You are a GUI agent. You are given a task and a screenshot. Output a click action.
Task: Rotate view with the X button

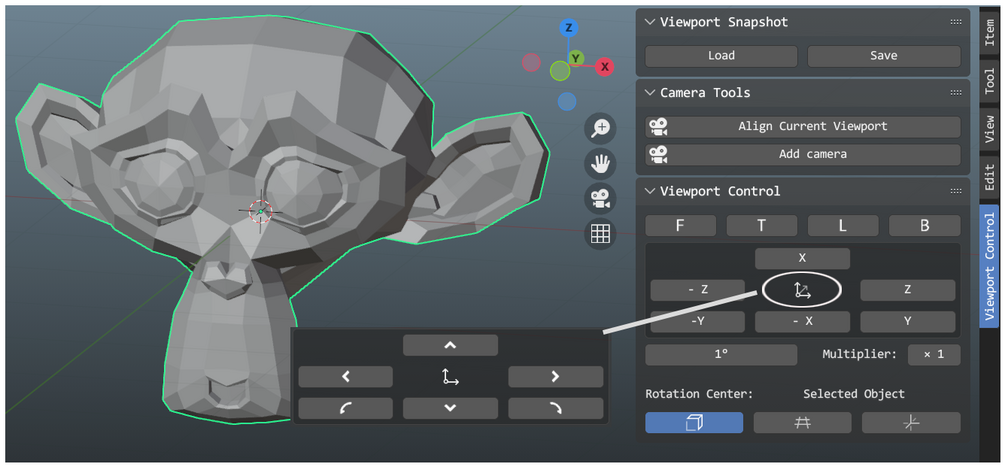pos(802,259)
